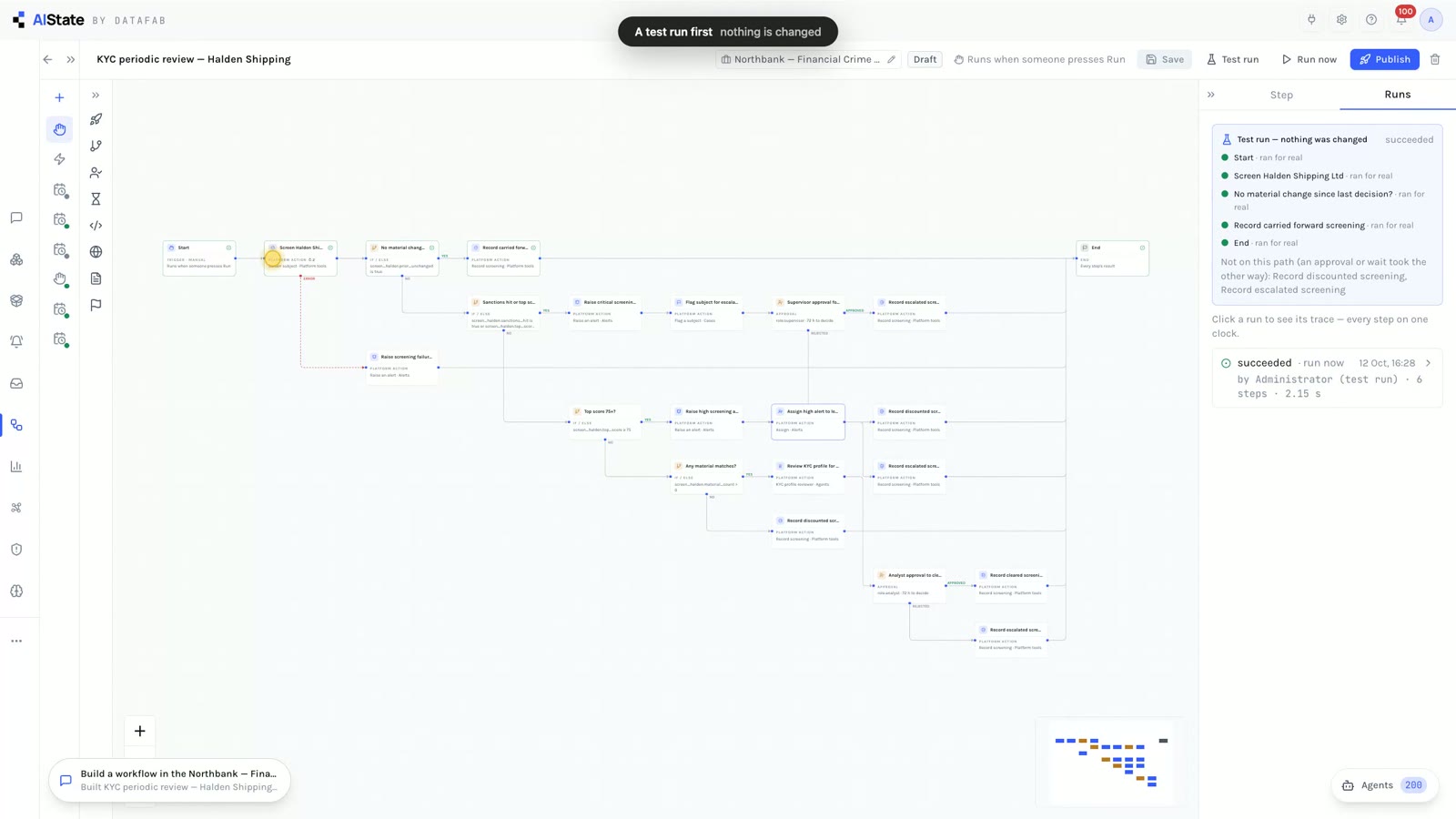Viewport: 1456px width, 819px height.
Task: Show more sidebar items with the ellipsis
Action: pos(16,641)
